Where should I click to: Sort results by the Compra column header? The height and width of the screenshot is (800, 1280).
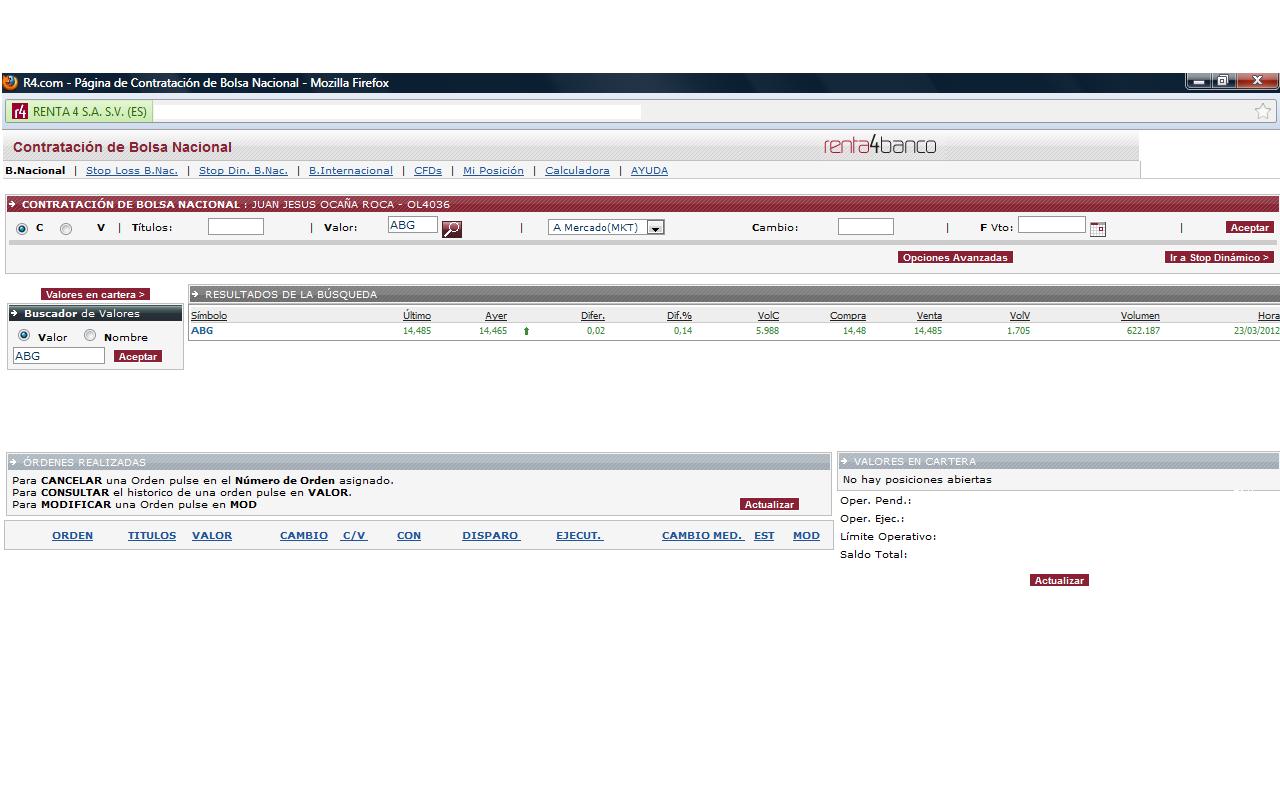[848, 316]
